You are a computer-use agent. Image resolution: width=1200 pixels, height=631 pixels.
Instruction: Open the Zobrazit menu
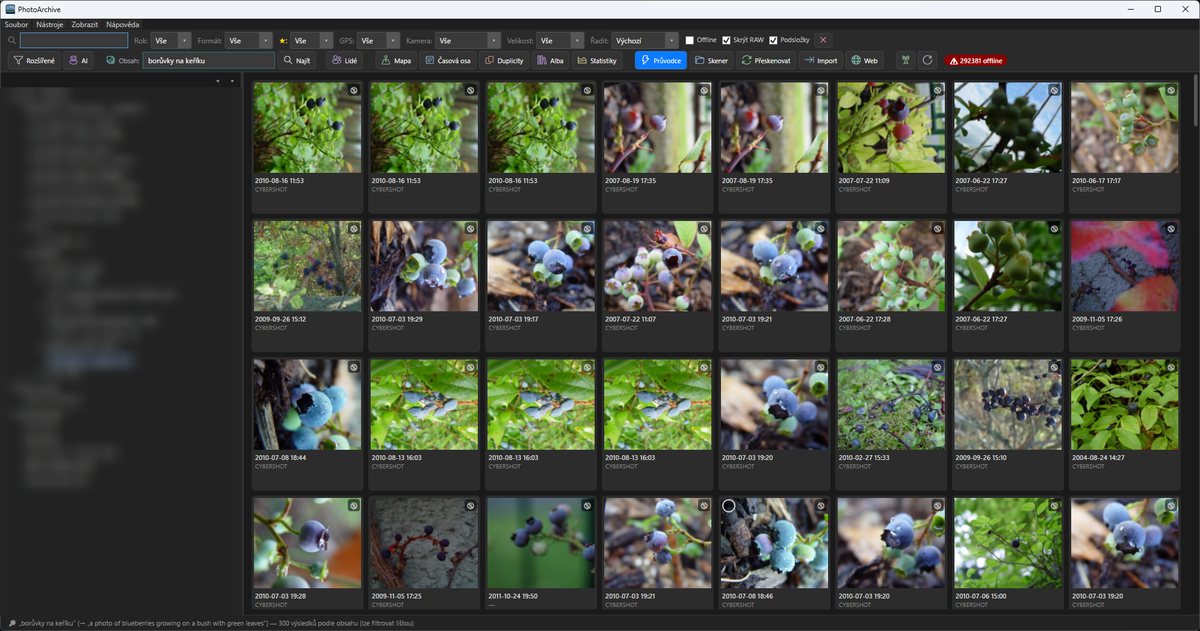[x=86, y=23]
